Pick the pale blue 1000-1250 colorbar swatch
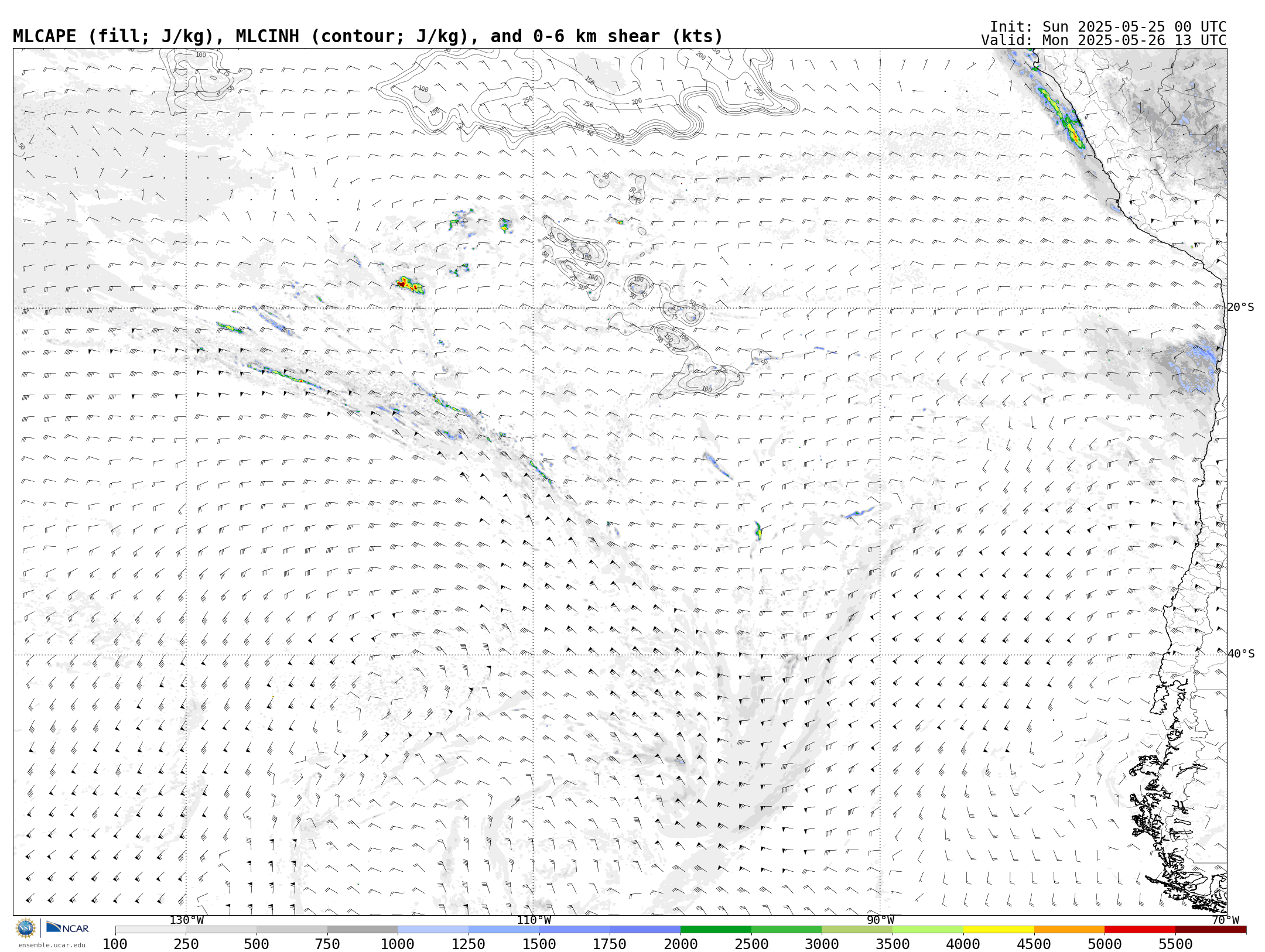The width and height of the screenshot is (1265, 952). (x=433, y=930)
